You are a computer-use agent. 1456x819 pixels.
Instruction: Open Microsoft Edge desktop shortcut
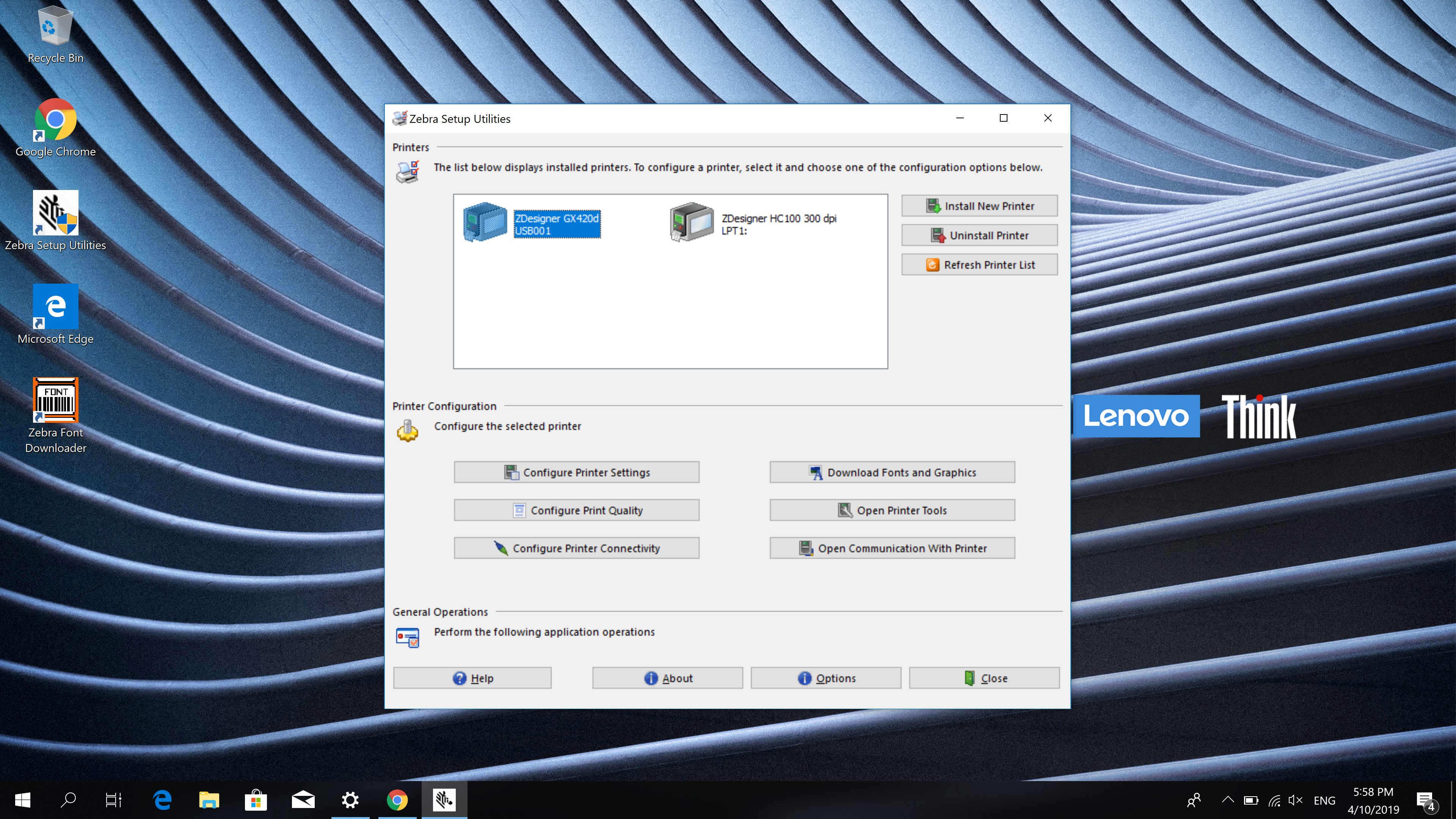point(55,315)
